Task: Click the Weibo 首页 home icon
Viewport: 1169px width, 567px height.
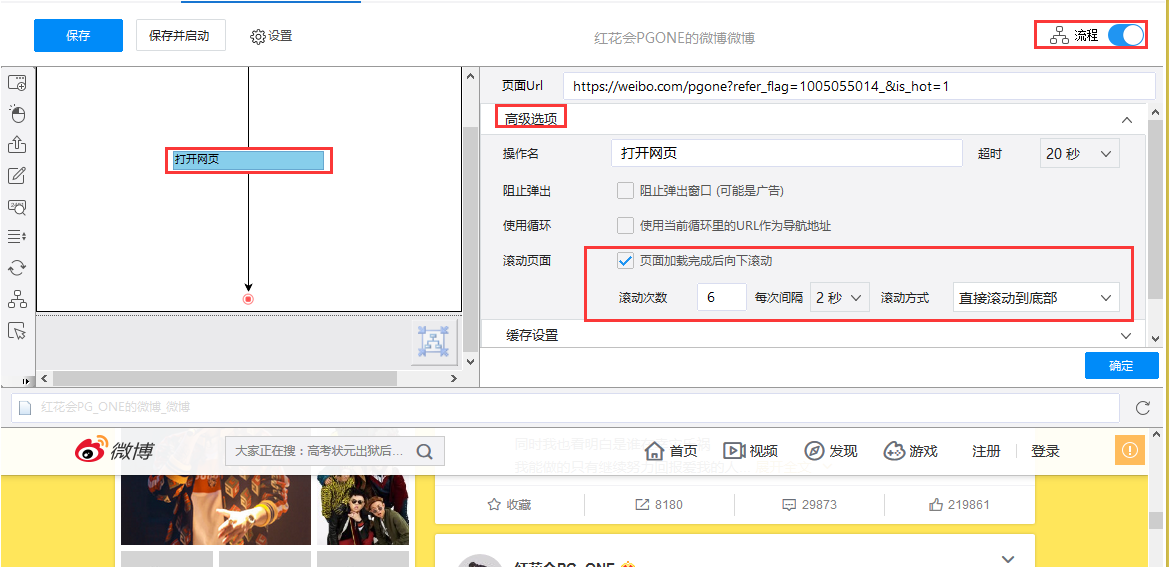Action: [x=654, y=451]
